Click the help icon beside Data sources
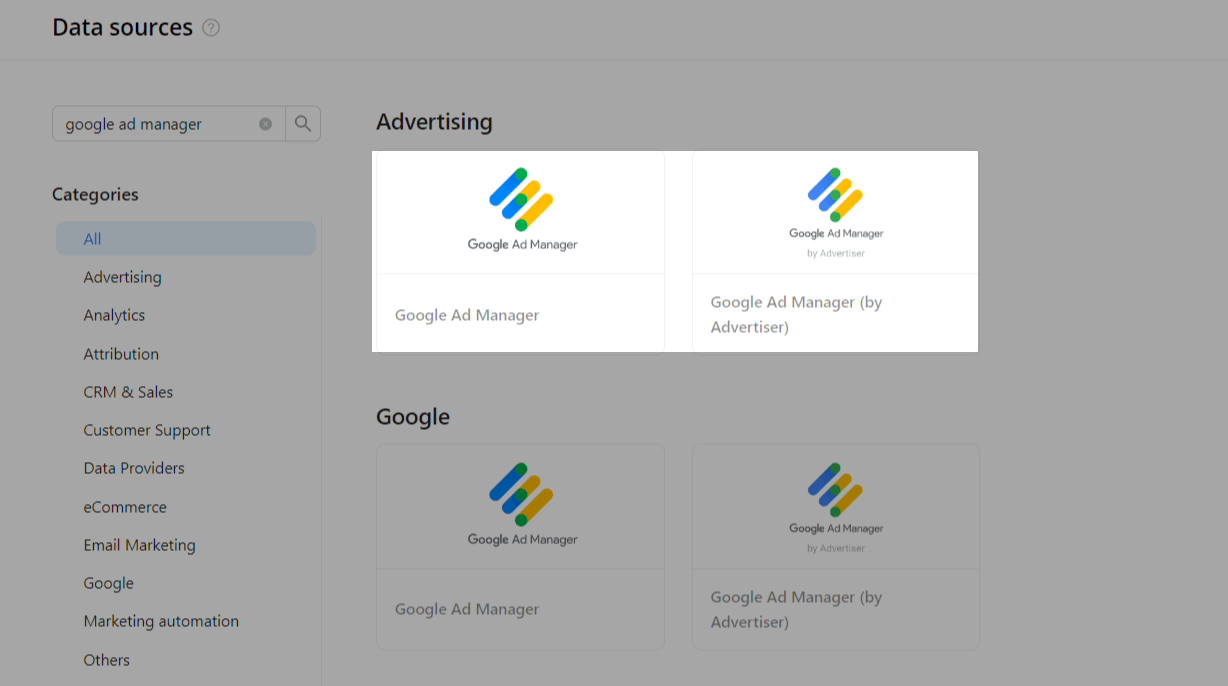 pyautogui.click(x=211, y=28)
